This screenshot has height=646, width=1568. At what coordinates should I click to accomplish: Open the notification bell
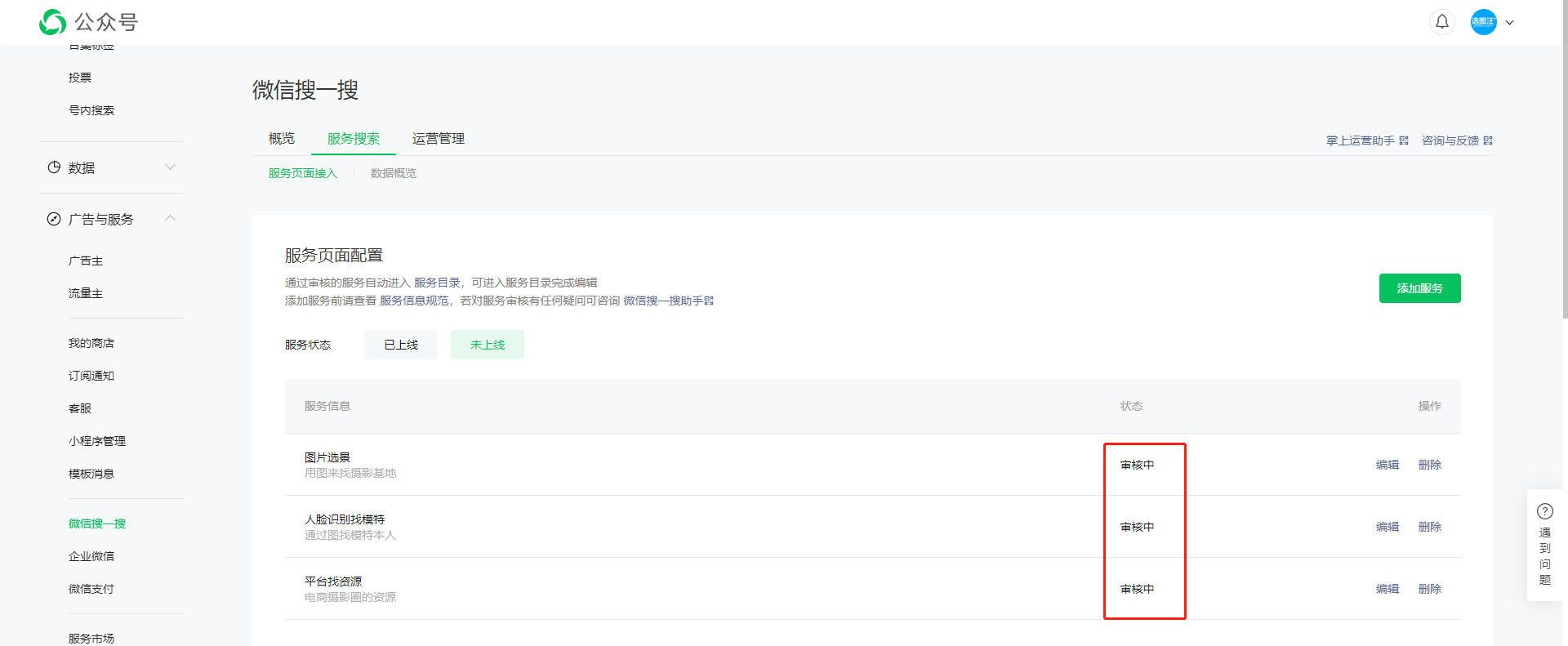(1442, 22)
